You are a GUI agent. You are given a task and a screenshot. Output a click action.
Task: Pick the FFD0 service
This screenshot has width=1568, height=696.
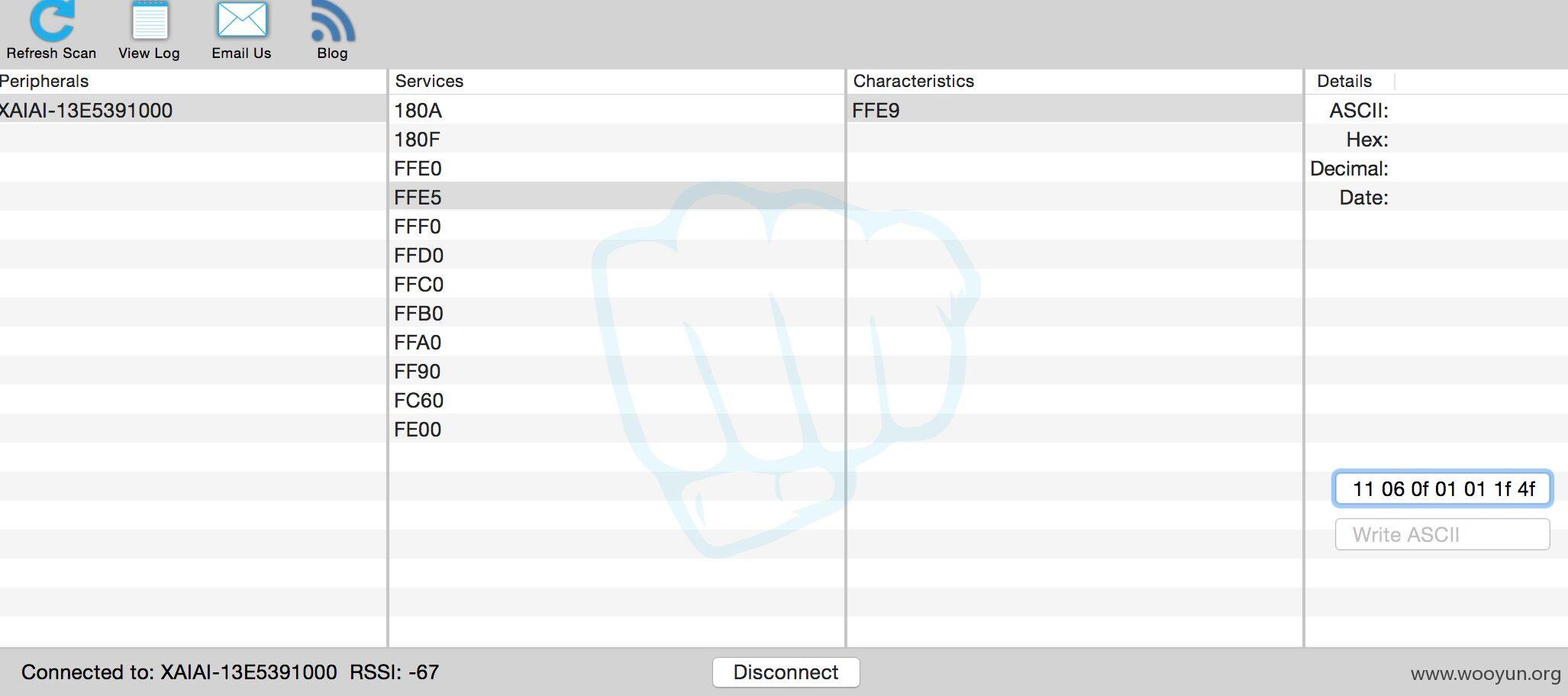[x=617, y=255]
